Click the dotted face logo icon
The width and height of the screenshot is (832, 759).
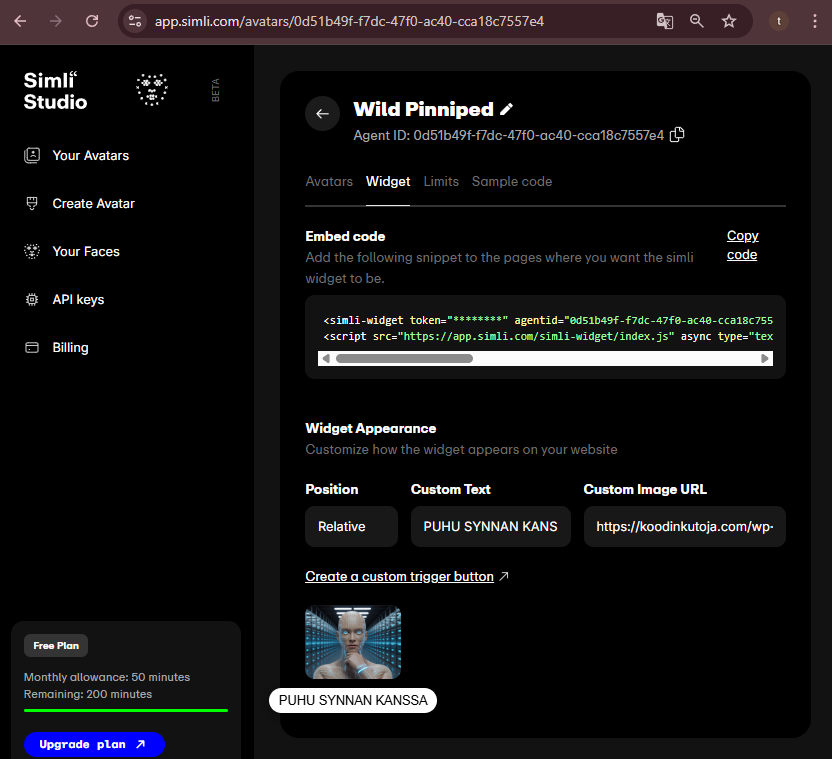point(152,89)
